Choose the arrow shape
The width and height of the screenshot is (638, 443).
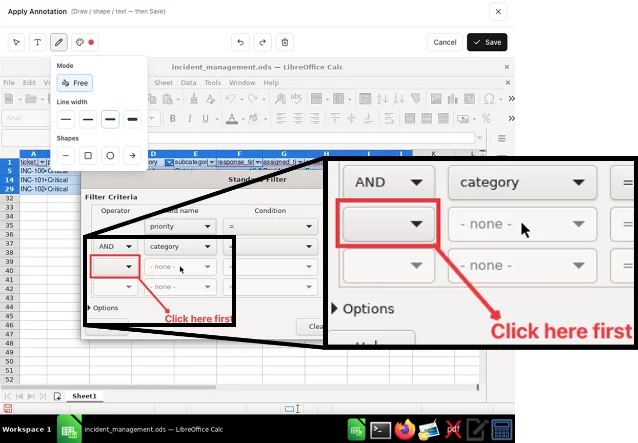pyautogui.click(x=132, y=155)
